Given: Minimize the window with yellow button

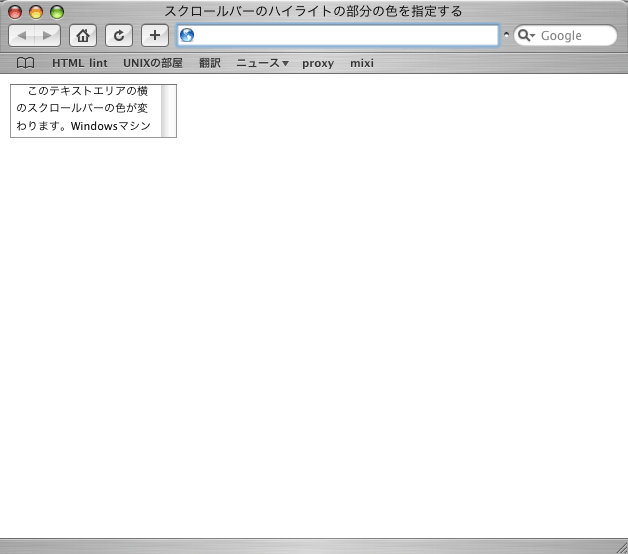Looking at the screenshot, I should pyautogui.click(x=36, y=12).
